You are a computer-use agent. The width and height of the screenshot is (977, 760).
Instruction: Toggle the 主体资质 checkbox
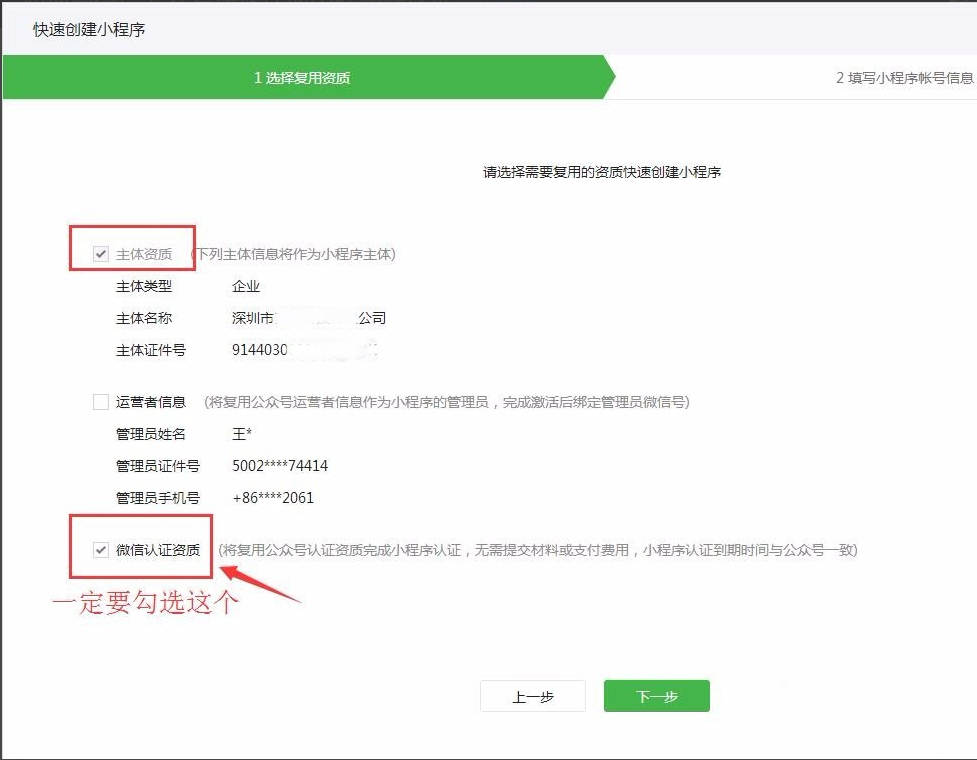click(100, 254)
